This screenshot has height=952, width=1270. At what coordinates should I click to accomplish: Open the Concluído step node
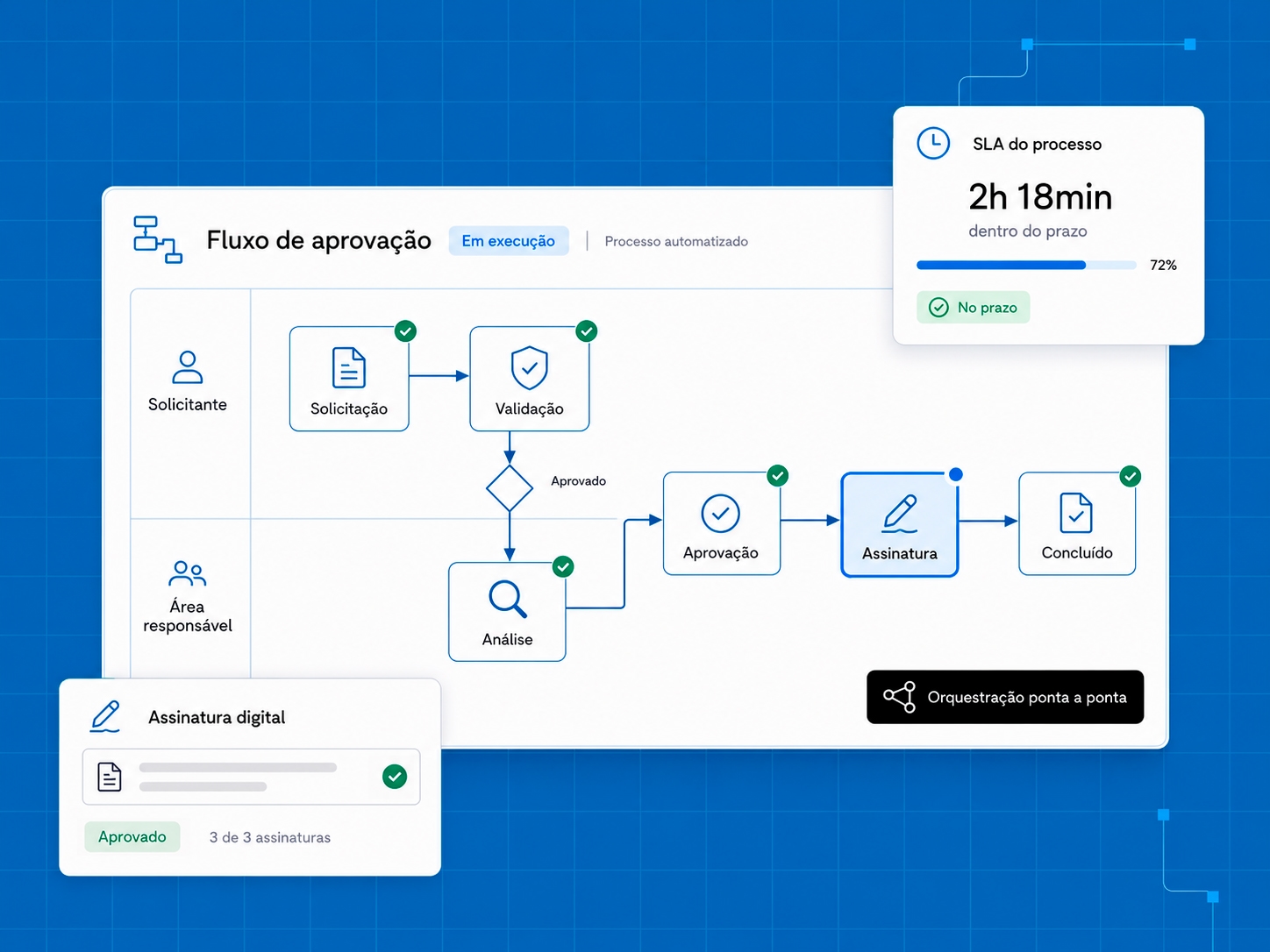click(x=1077, y=524)
